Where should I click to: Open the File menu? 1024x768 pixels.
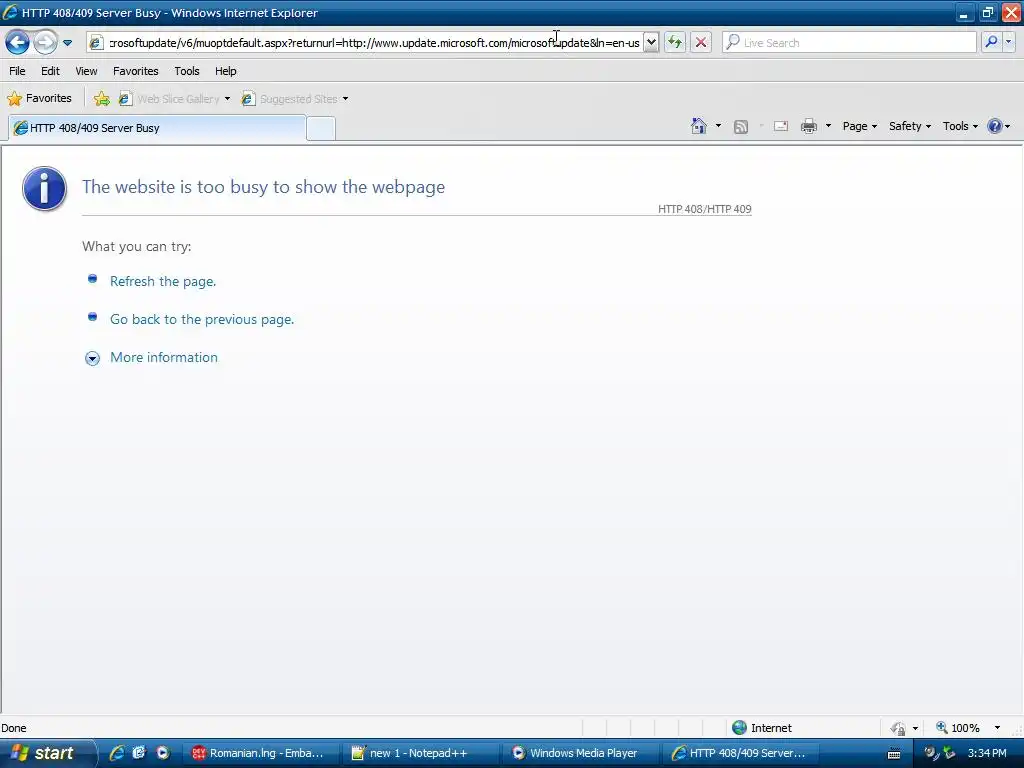point(18,71)
